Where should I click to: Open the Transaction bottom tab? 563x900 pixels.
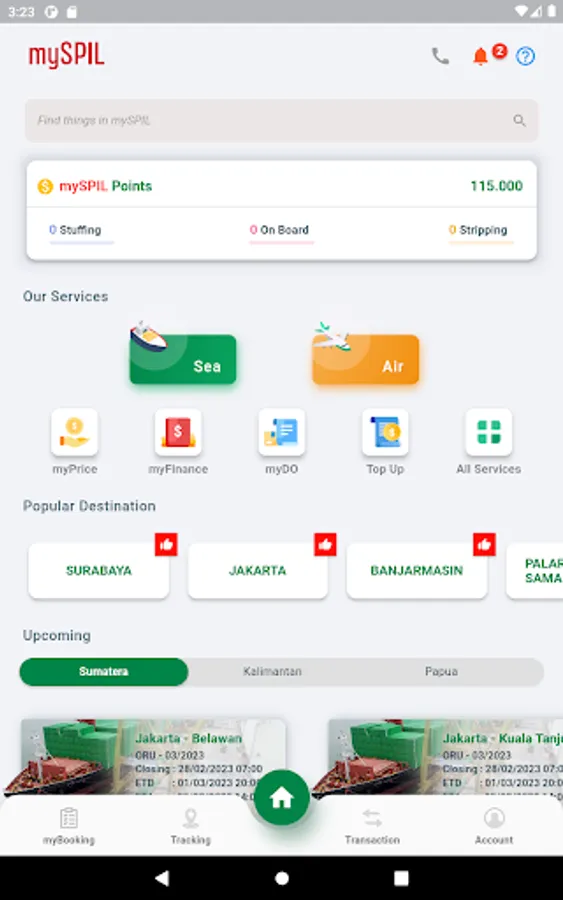click(372, 825)
